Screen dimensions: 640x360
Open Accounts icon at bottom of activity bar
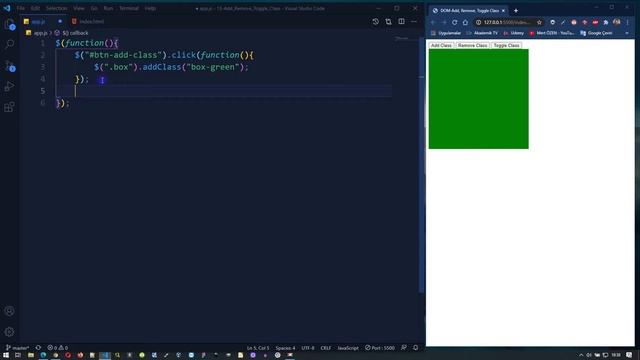[x=9, y=311]
